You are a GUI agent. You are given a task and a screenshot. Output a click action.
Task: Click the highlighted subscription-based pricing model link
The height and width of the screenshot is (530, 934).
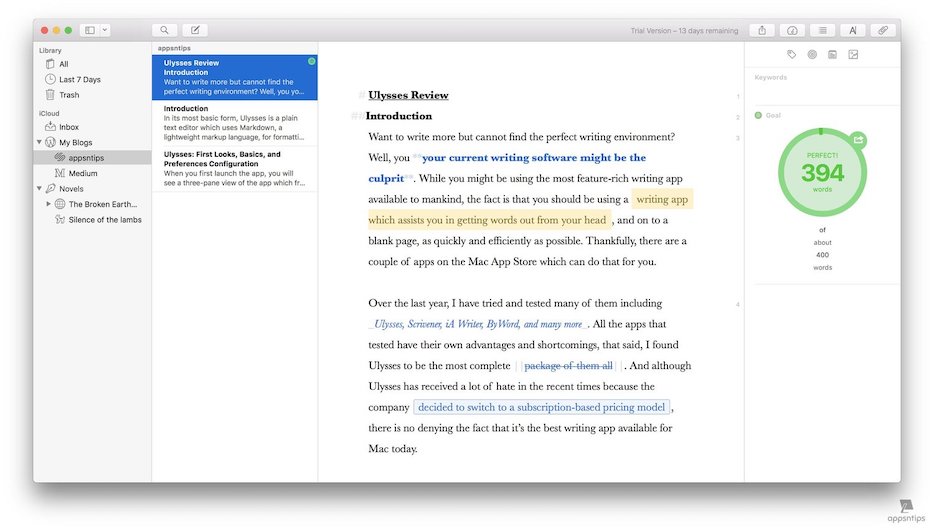point(542,408)
